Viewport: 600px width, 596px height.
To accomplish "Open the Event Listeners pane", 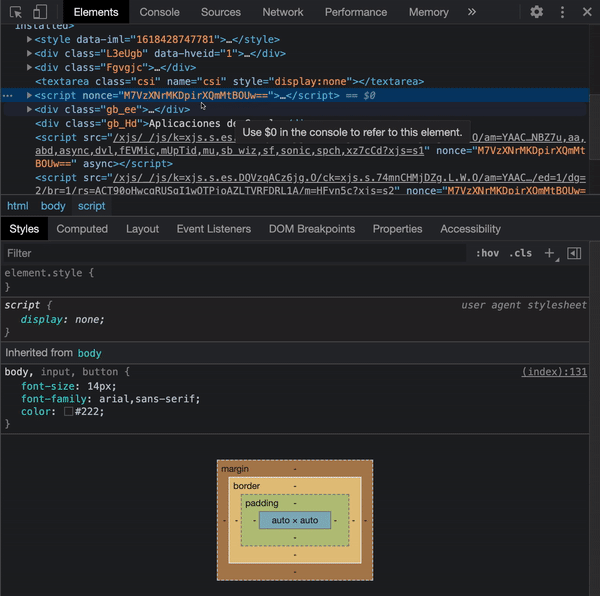I will 214,229.
